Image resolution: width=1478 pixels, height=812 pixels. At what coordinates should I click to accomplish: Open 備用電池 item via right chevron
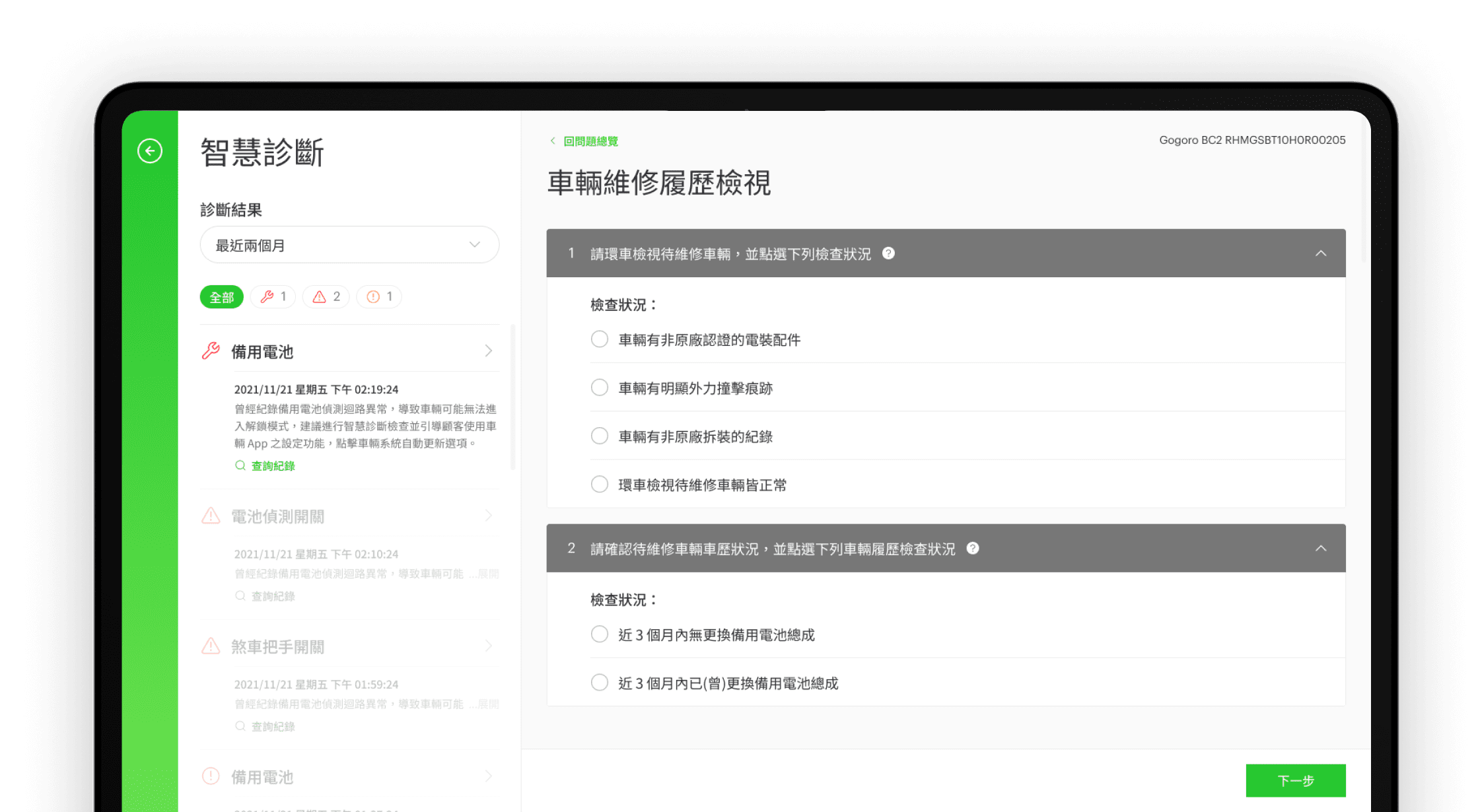(489, 351)
